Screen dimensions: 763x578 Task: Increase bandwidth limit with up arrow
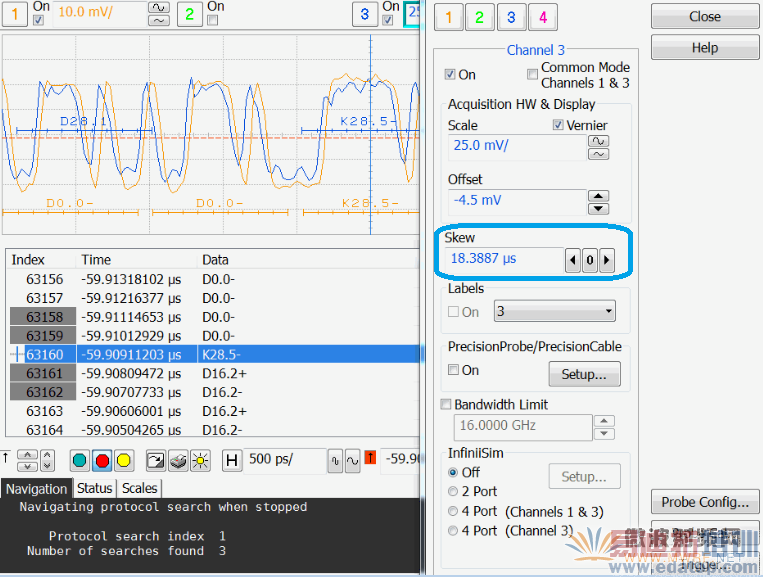point(604,421)
